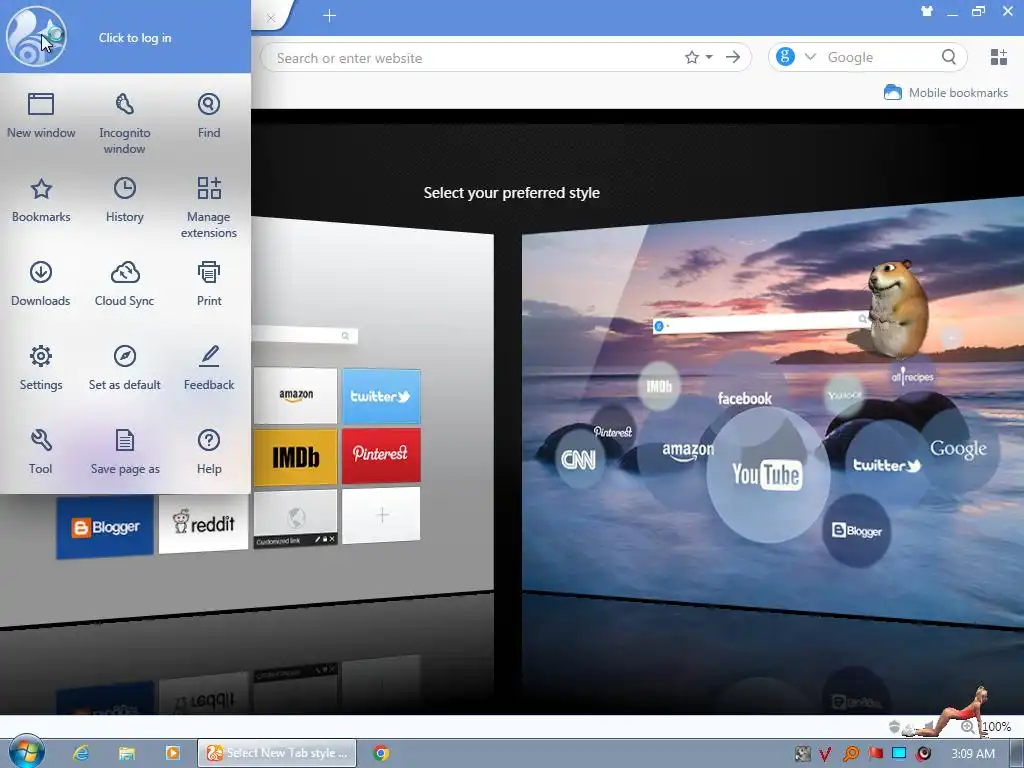Click the YouTube bubble
The image size is (1024, 768).
(x=767, y=475)
